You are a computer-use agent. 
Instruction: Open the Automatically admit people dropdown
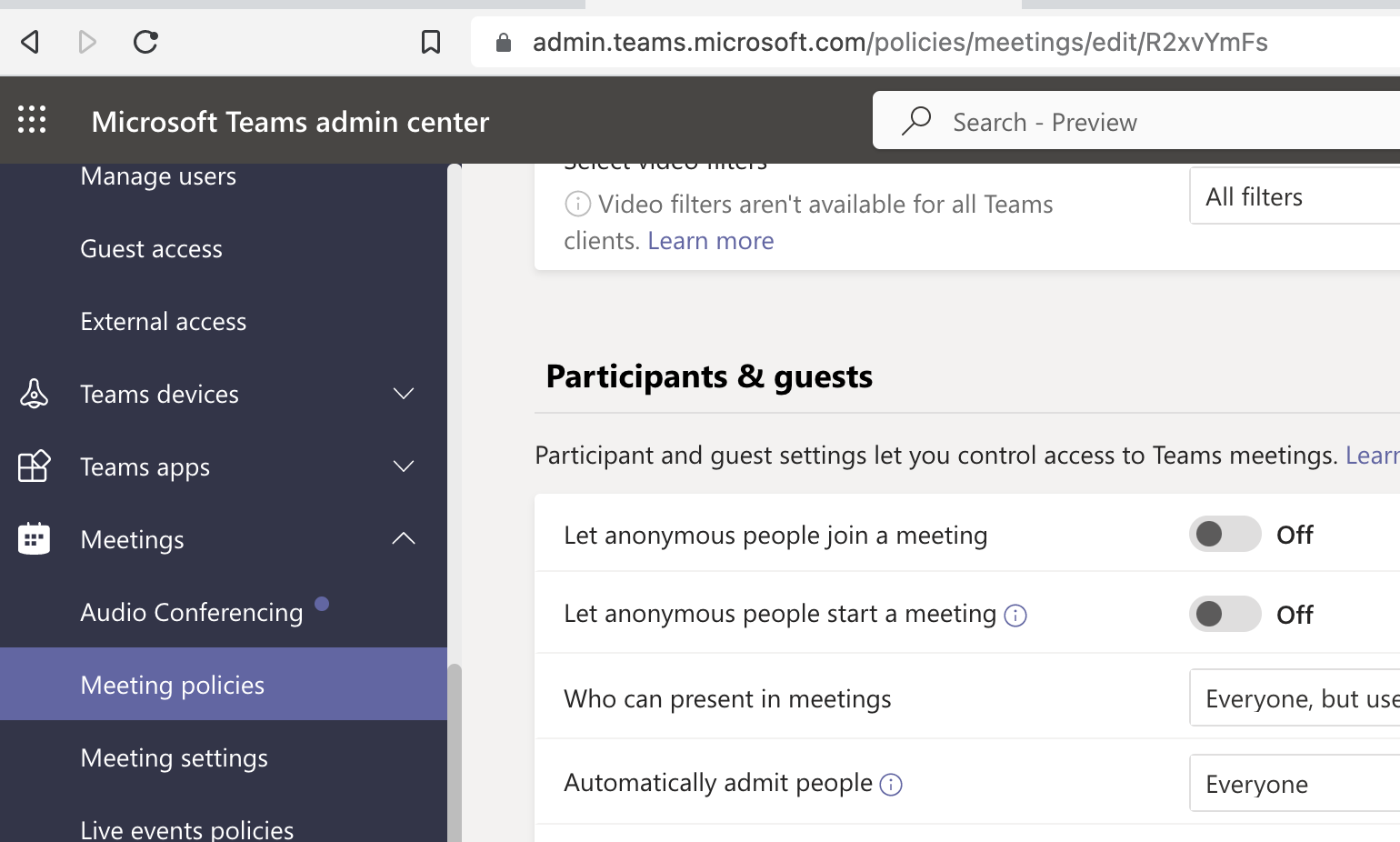pyautogui.click(x=1295, y=784)
